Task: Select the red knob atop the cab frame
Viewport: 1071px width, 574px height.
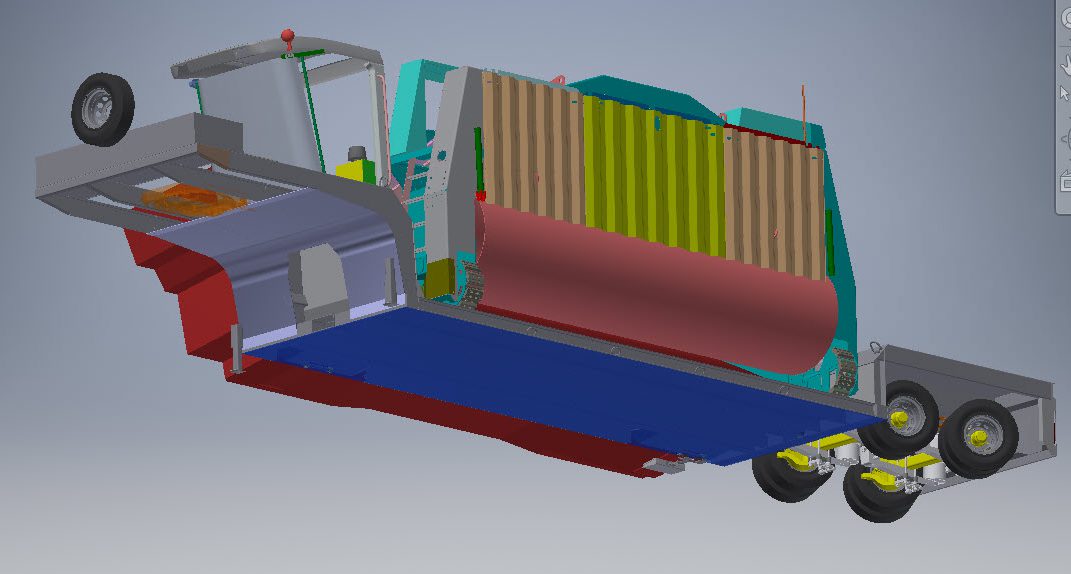Action: coord(288,36)
